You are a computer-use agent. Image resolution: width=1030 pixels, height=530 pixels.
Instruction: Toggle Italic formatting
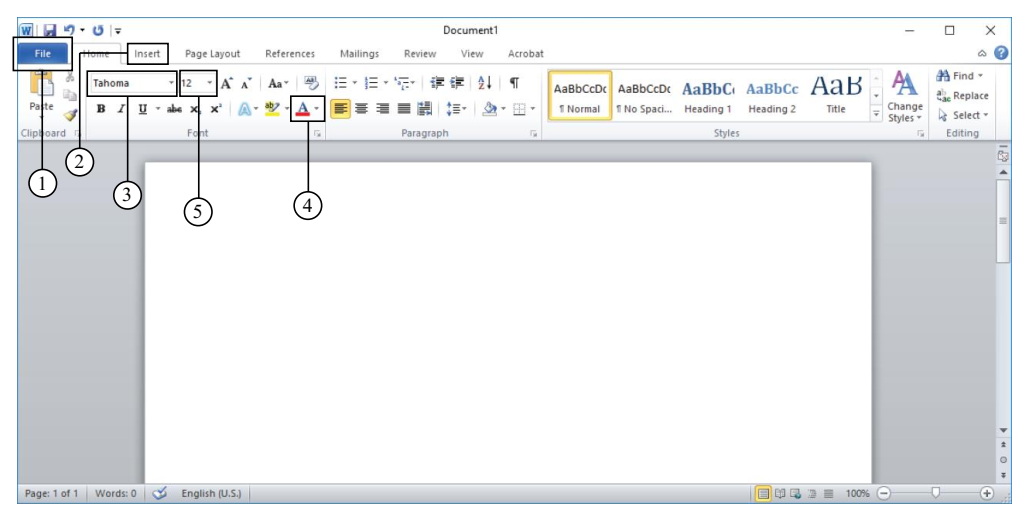coord(121,109)
